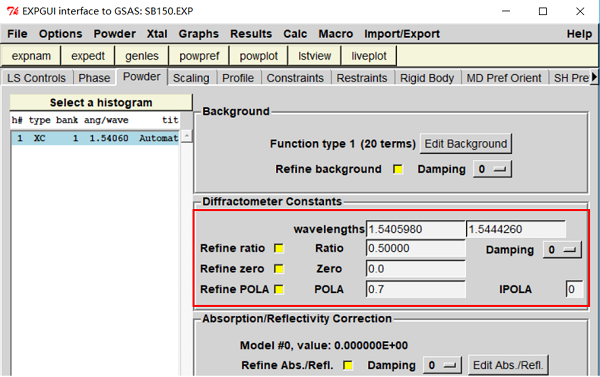Close the EXPGUI window

pyautogui.click(x=580, y=11)
